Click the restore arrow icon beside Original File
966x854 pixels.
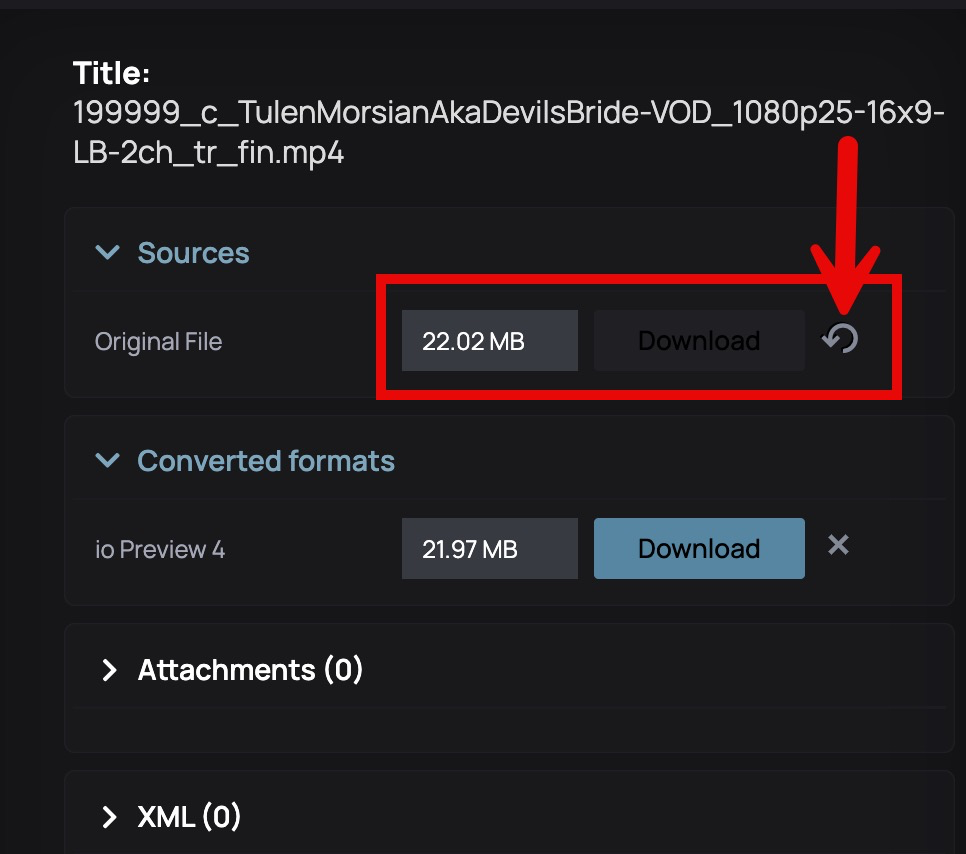pyautogui.click(x=840, y=341)
